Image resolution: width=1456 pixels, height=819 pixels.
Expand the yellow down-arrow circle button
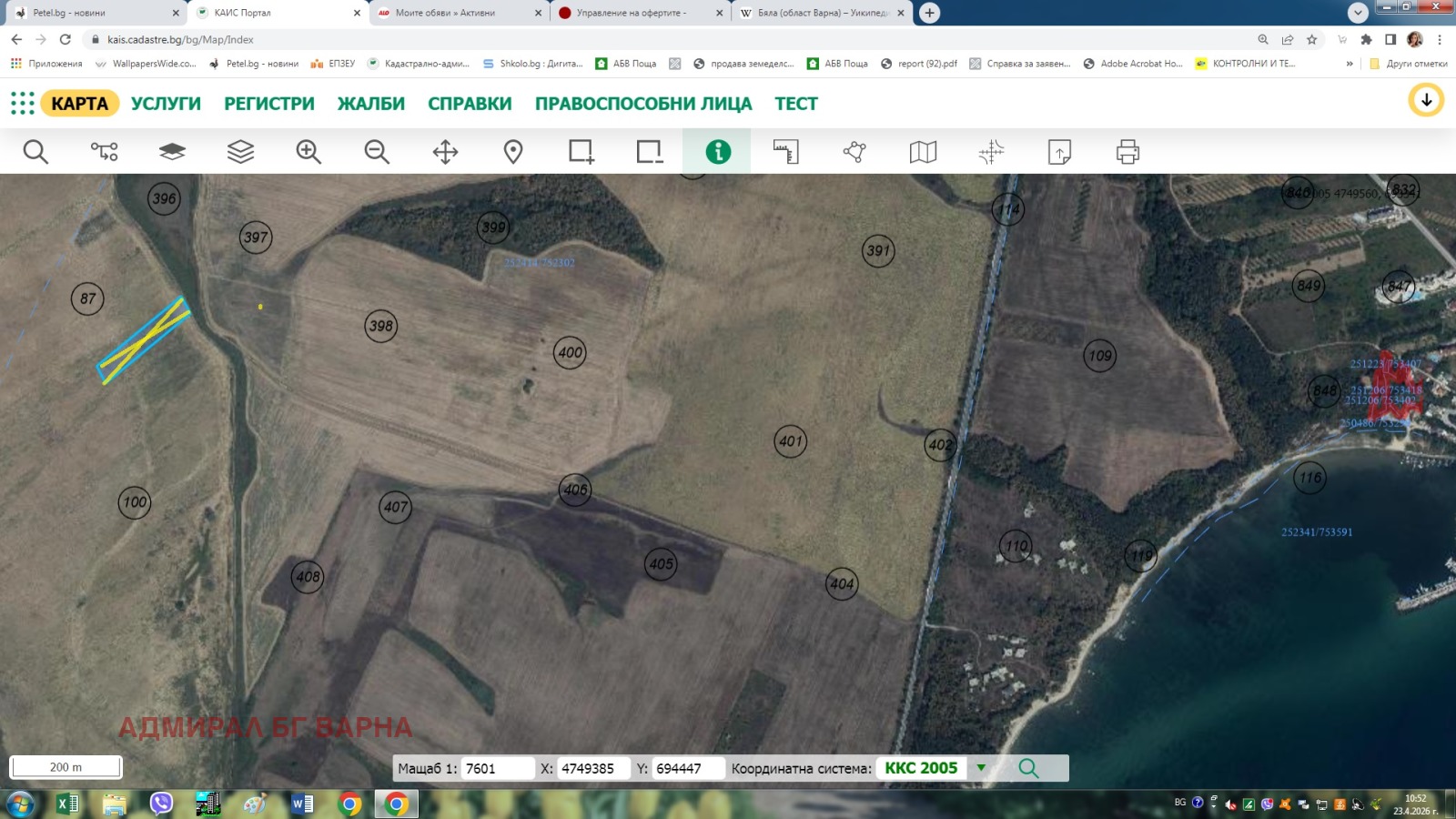[x=1426, y=100]
